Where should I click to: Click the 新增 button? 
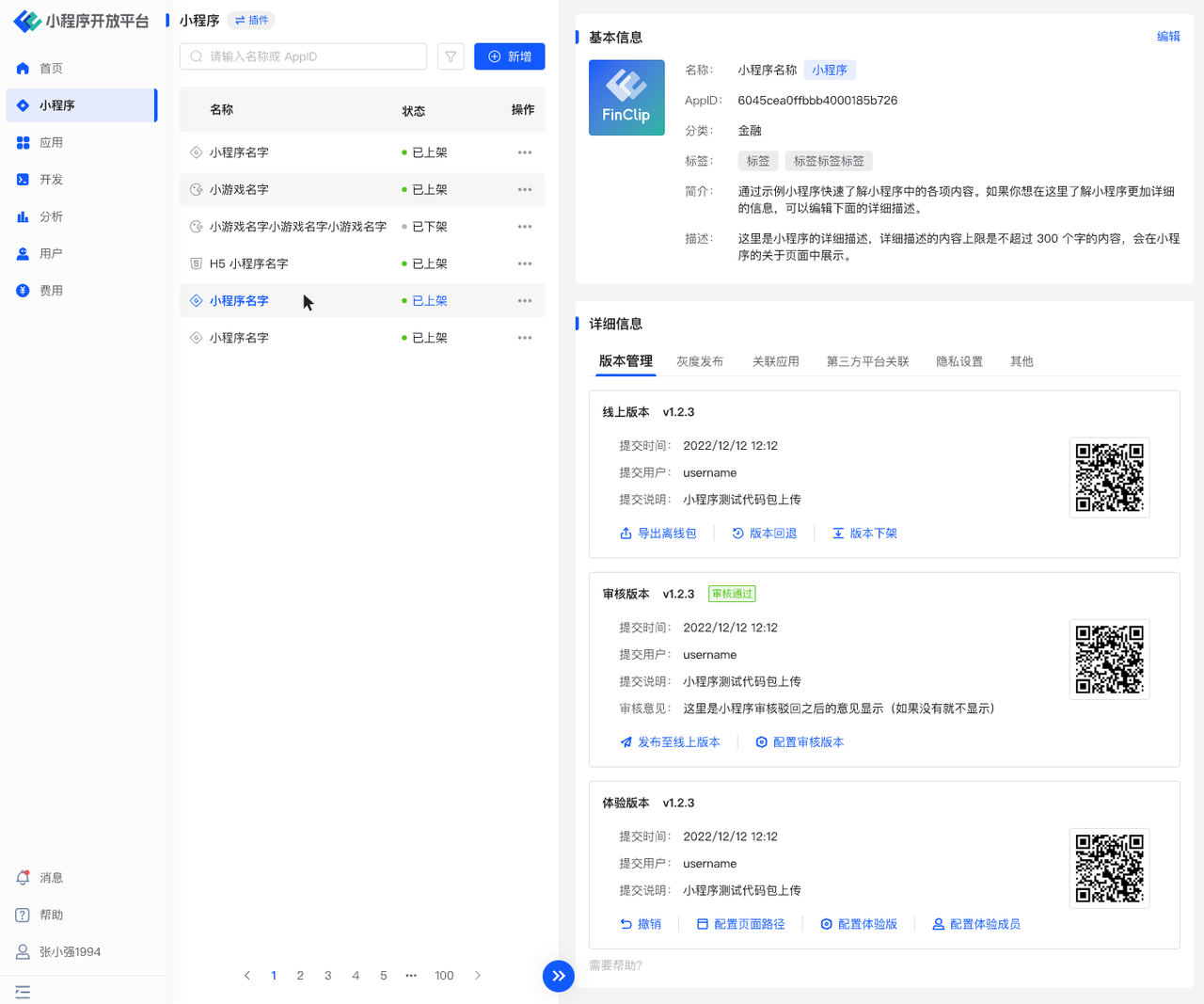509,56
